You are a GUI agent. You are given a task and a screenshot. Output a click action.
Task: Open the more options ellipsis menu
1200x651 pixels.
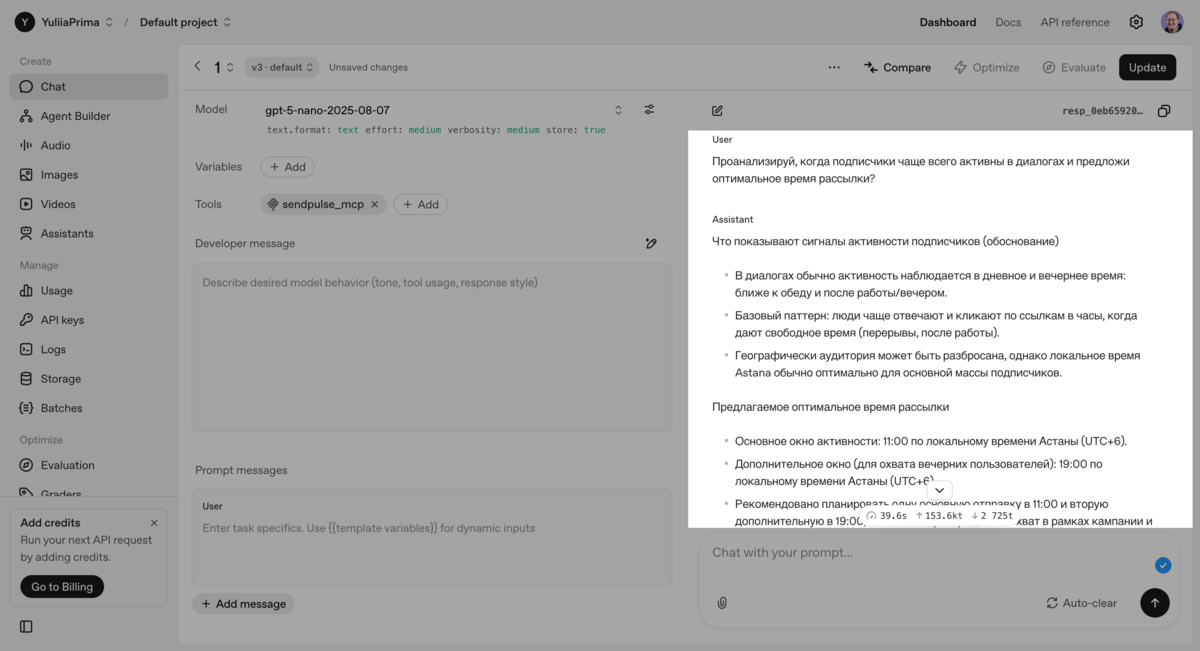[834, 67]
